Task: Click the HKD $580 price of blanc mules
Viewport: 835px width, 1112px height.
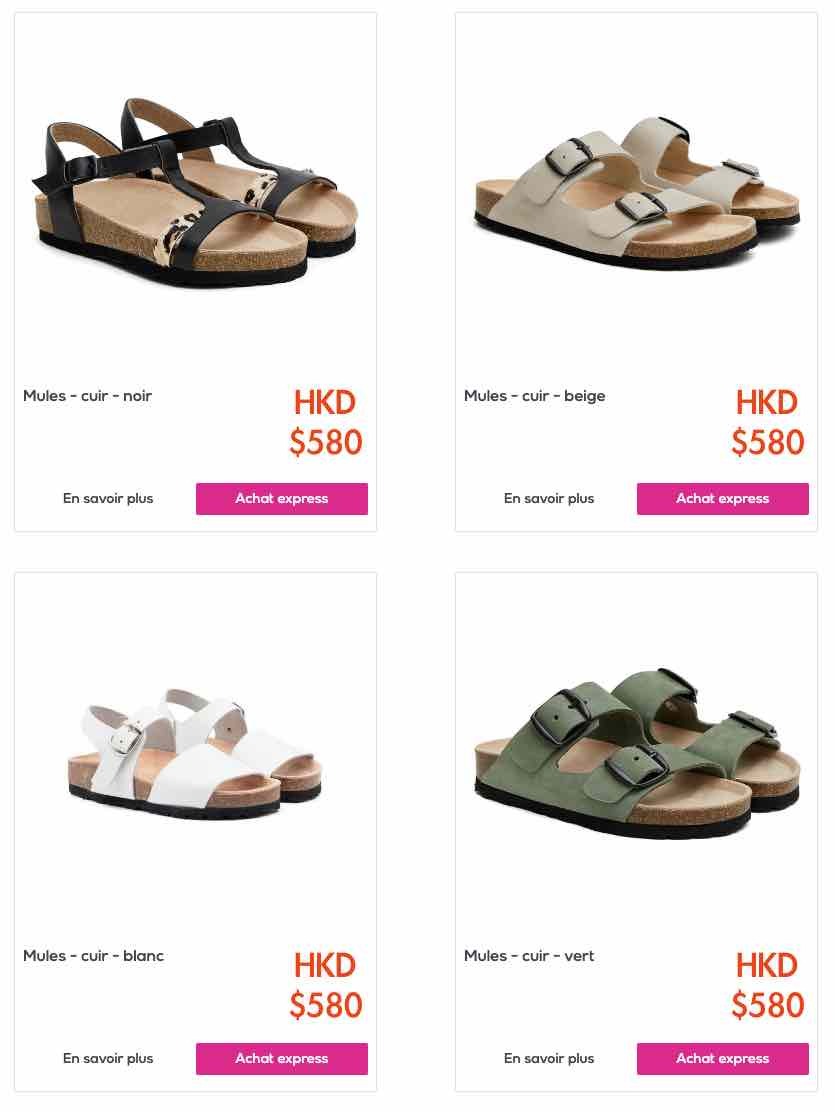Action: pos(326,985)
